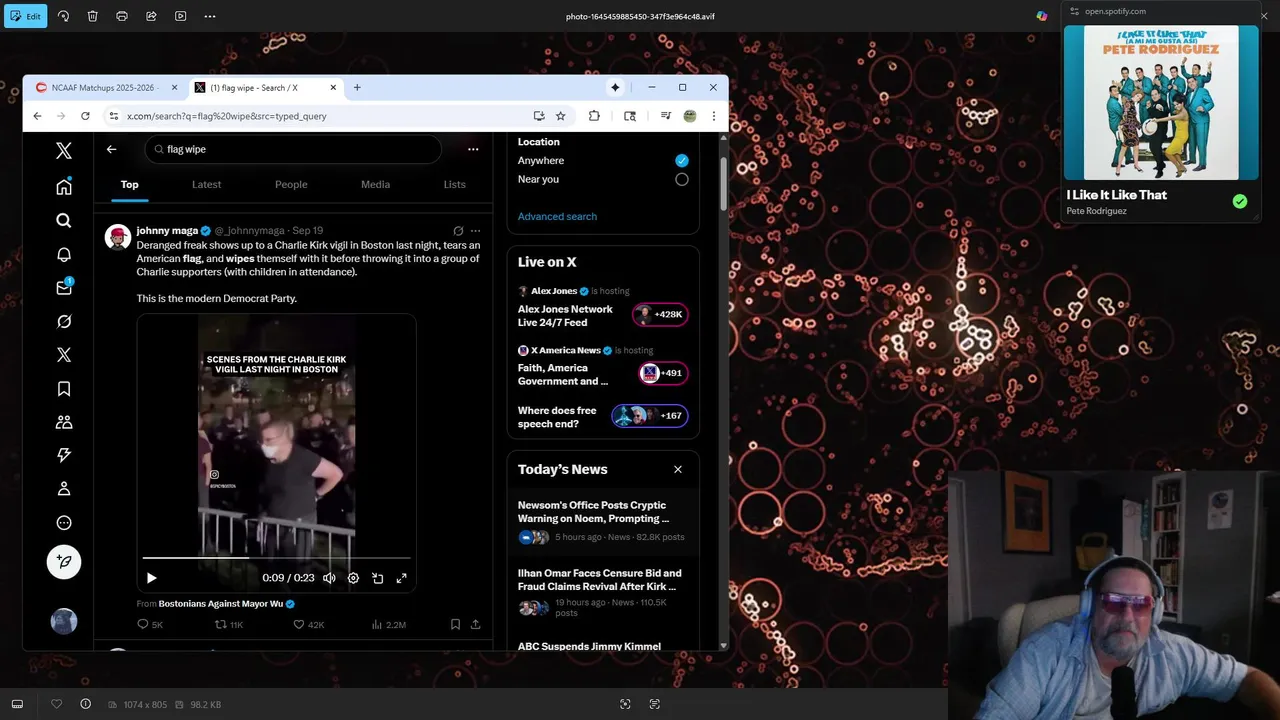Click the X logo in the sidebar
The image size is (1280, 720).
(64, 151)
